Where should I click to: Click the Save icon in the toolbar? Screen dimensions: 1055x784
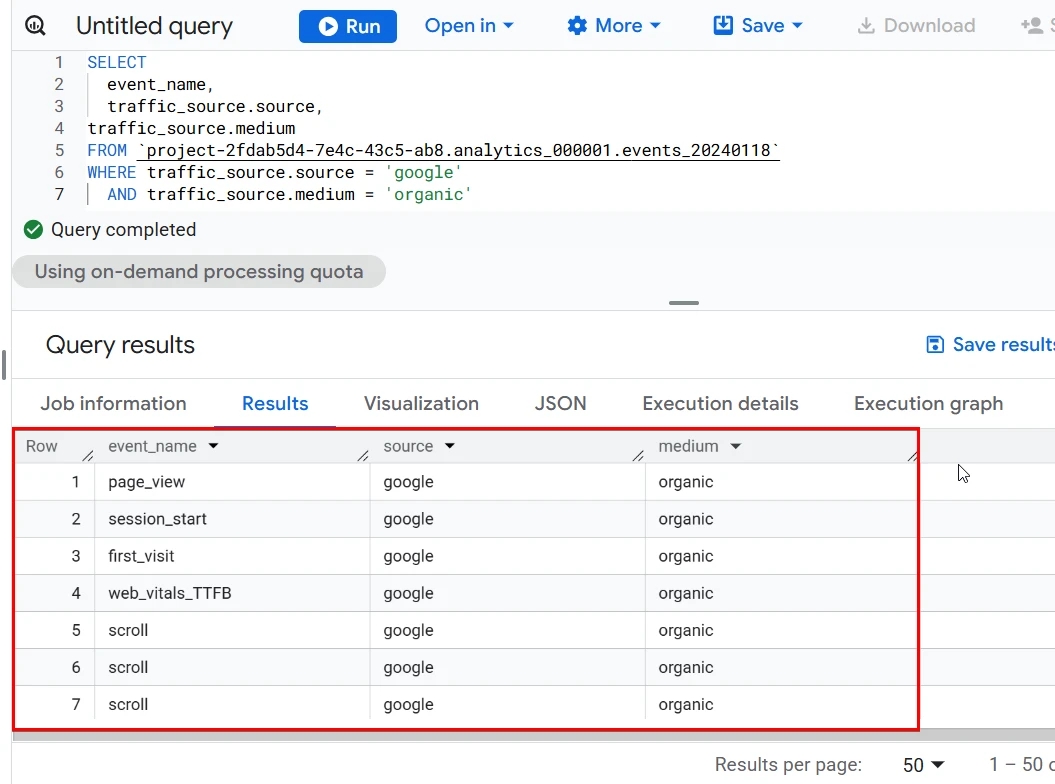coord(723,26)
